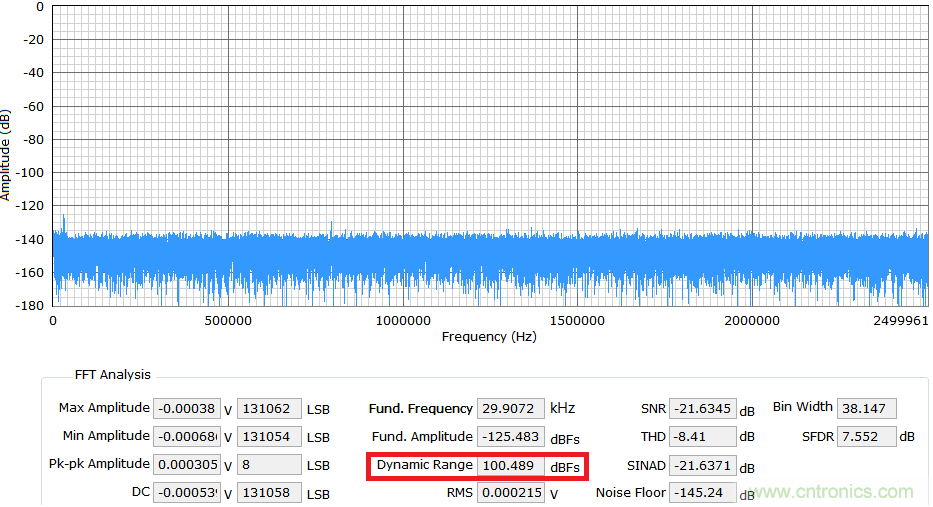933x507 pixels.
Task: Select the Dynamic Range value 100.489
Action: point(511,466)
